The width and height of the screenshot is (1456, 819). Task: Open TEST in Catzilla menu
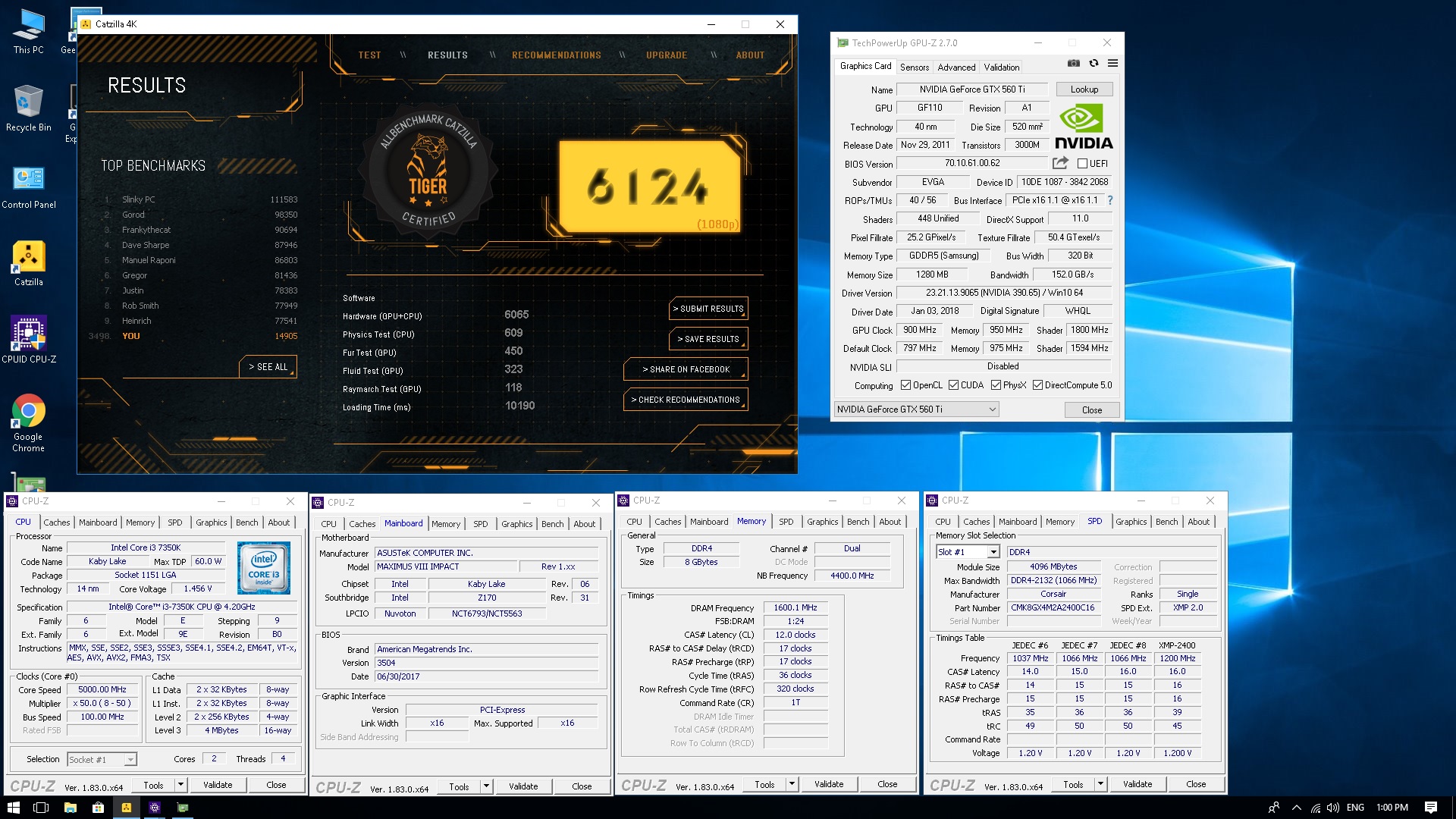369,55
